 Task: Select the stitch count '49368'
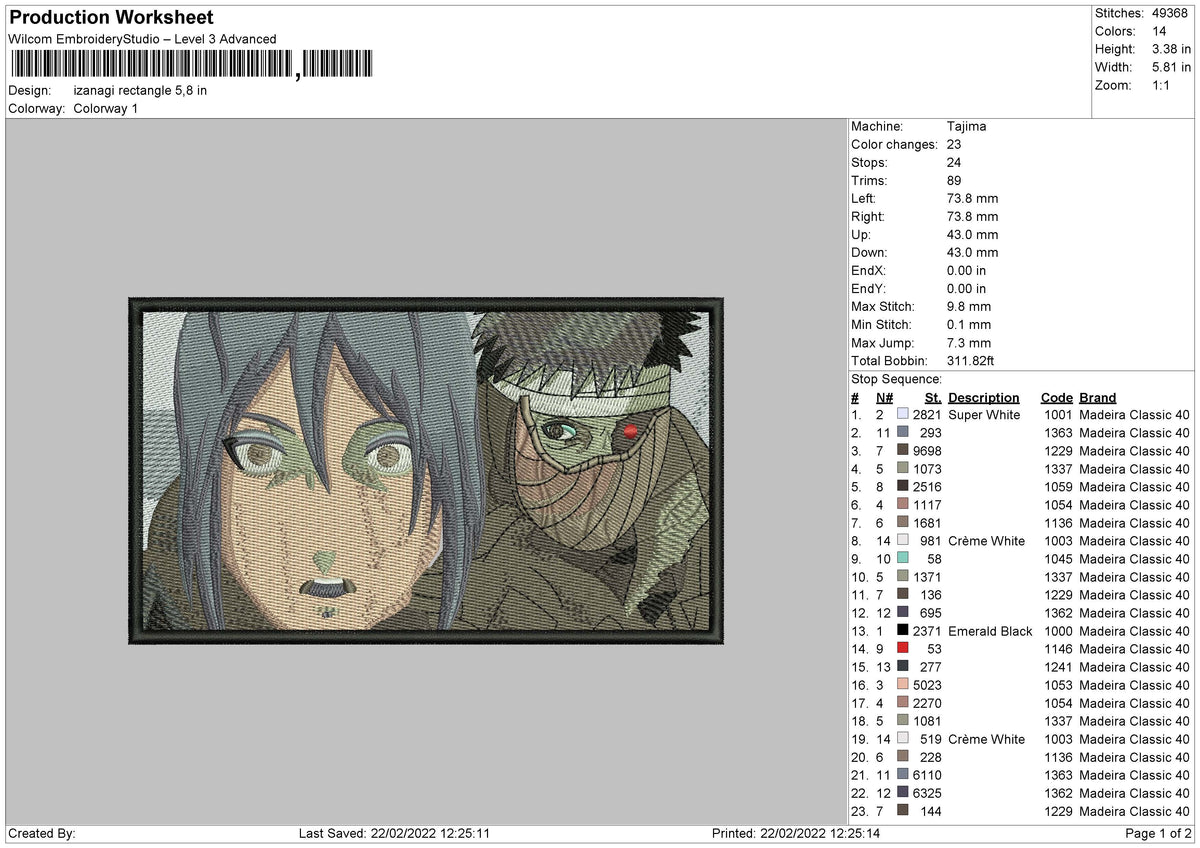tap(1171, 13)
